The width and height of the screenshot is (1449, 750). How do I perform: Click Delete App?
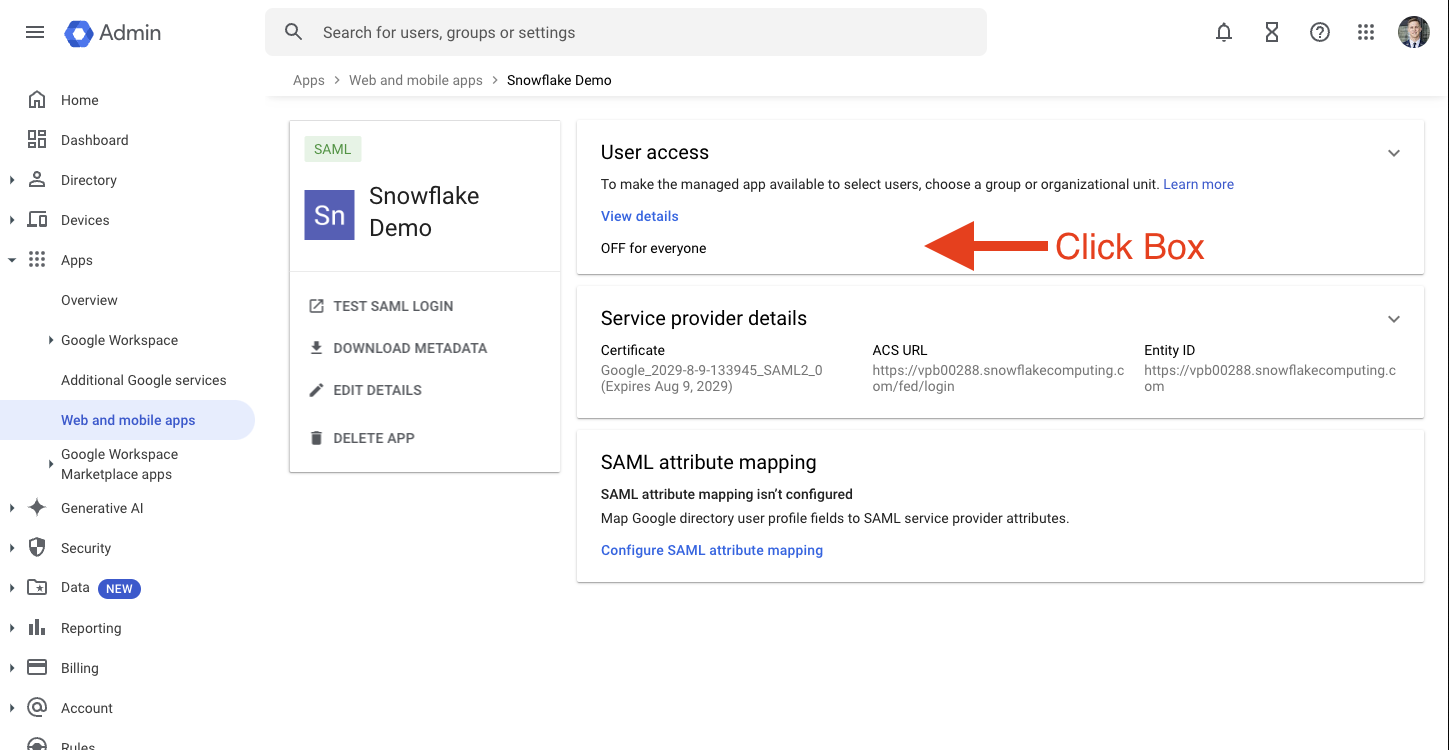click(x=373, y=438)
